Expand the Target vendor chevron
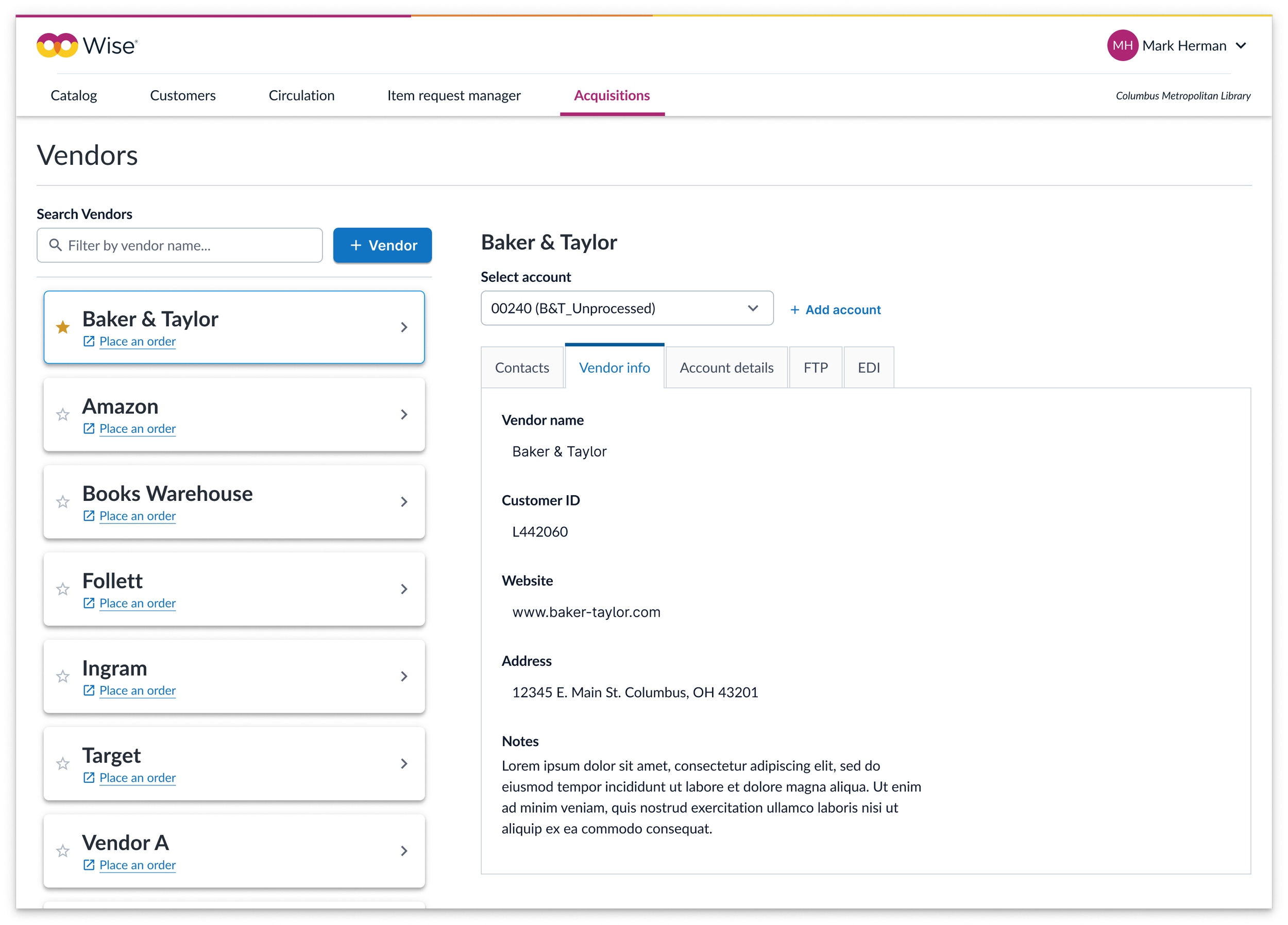 tap(404, 764)
